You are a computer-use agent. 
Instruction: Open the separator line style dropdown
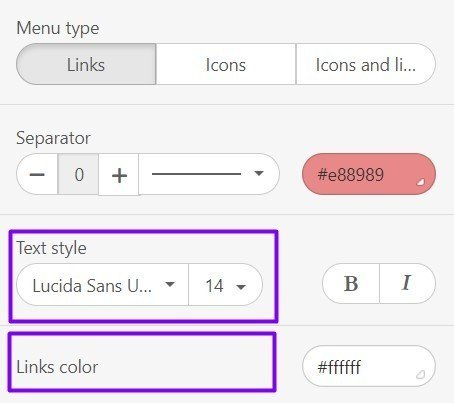point(209,174)
